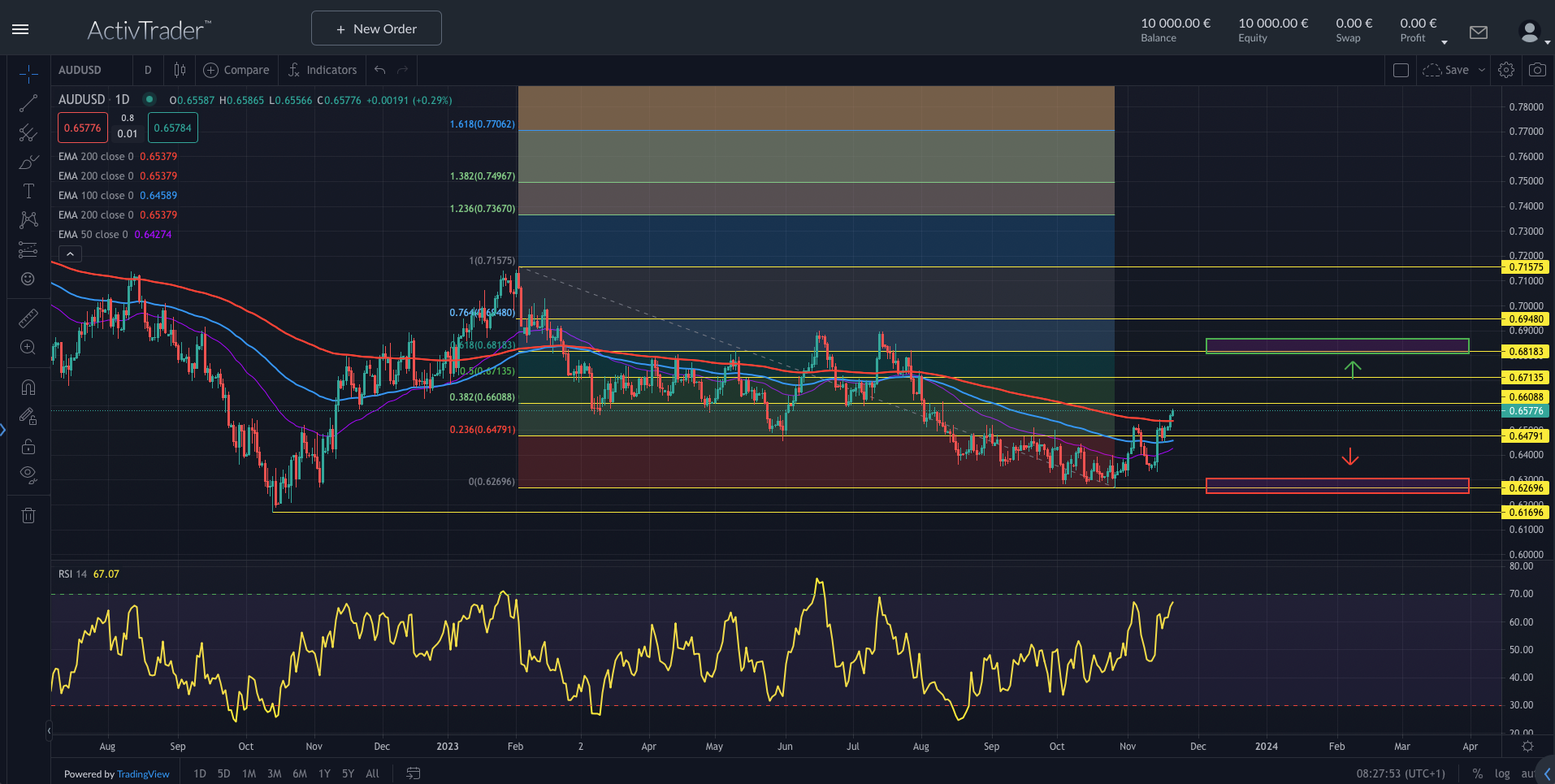
Task: Select the trend line drawing tool
Action: [x=28, y=102]
